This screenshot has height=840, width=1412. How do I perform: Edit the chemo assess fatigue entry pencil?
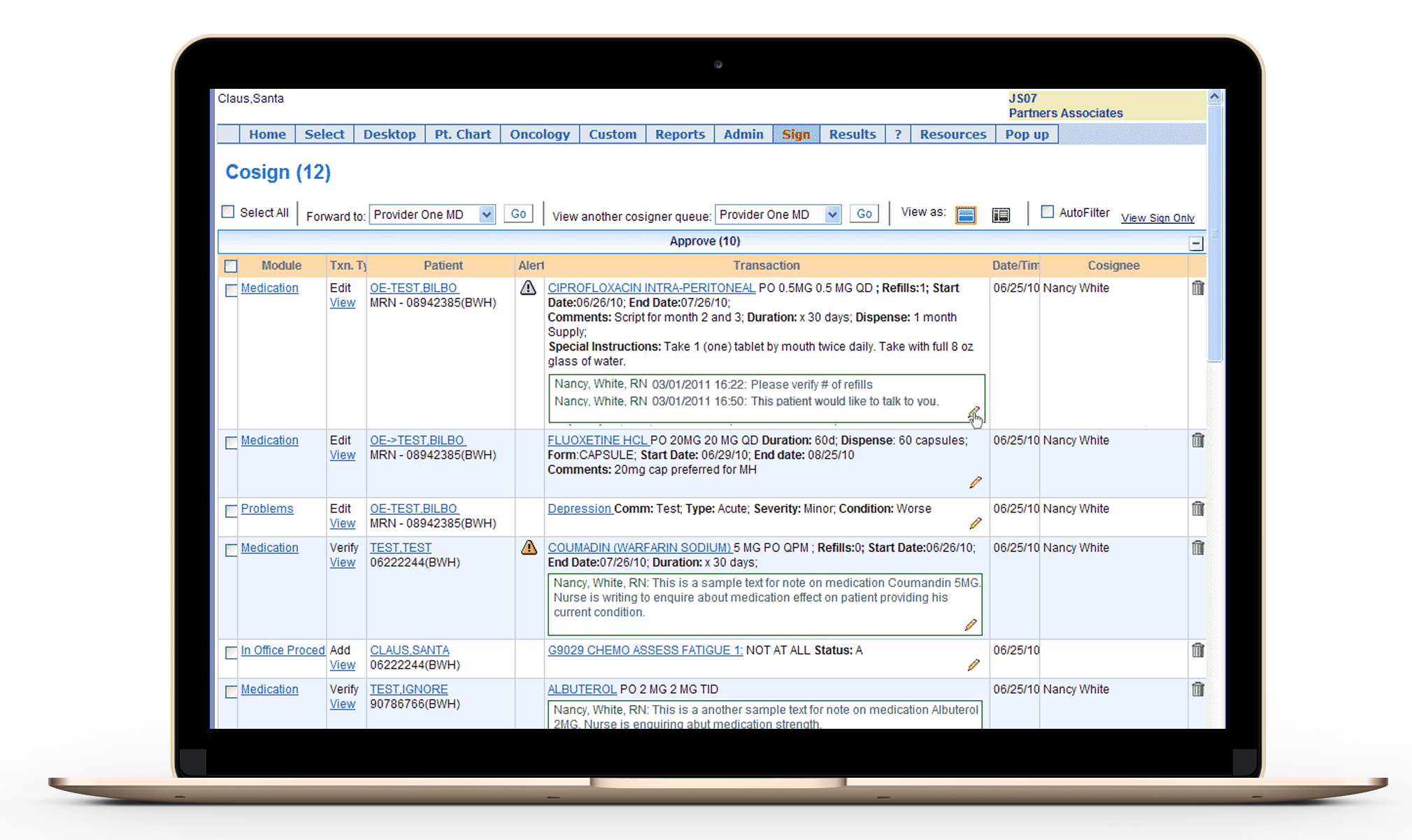click(x=974, y=665)
